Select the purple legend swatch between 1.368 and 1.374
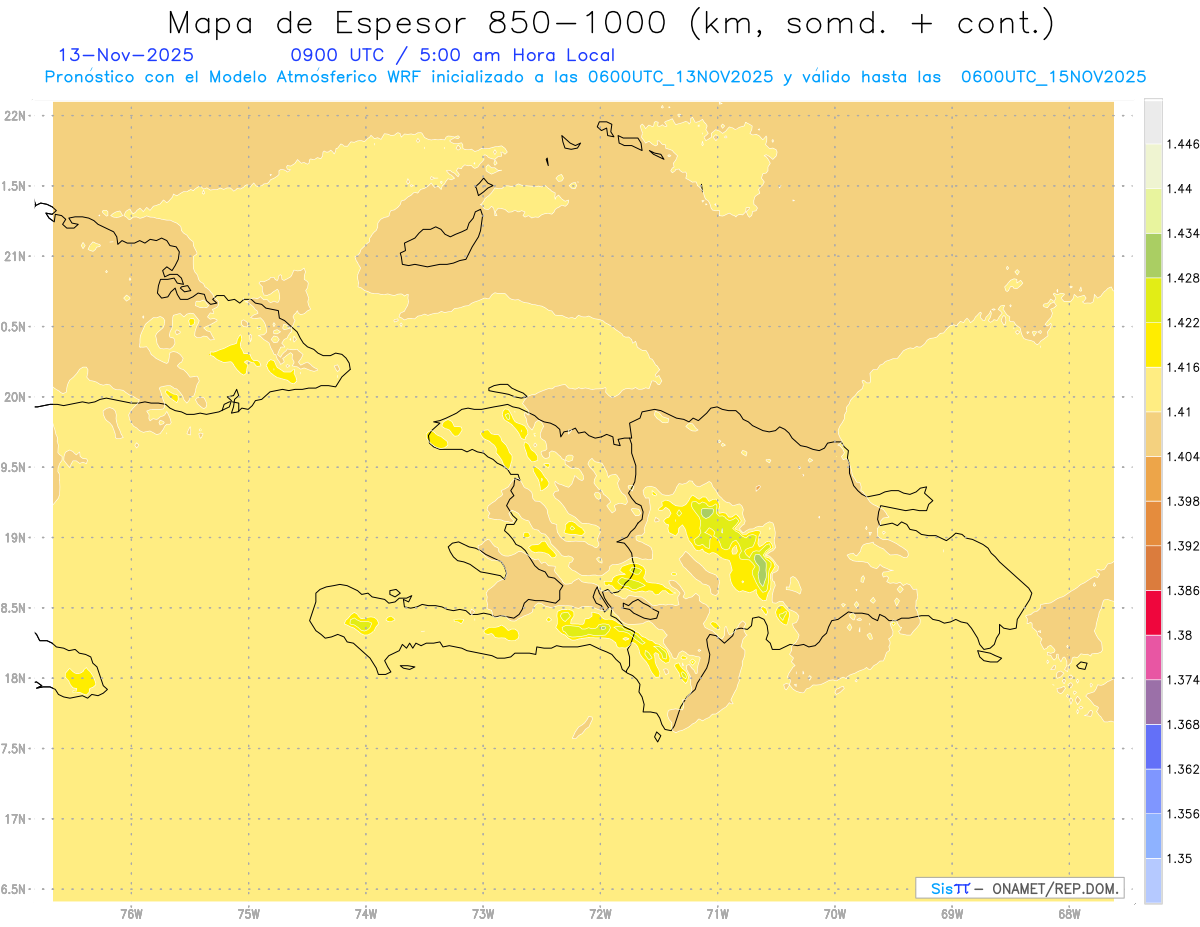Viewport: 1200px width, 927px height. 1153,702
